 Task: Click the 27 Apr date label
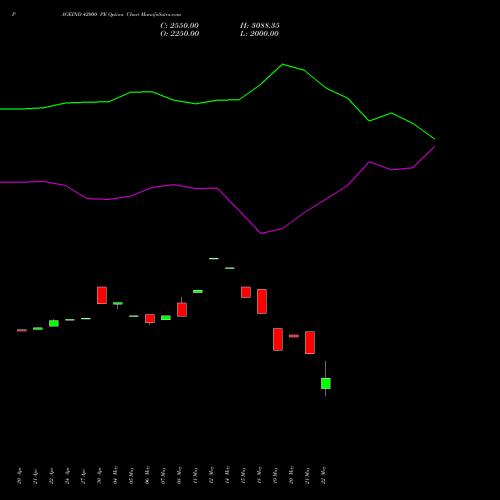click(83, 476)
